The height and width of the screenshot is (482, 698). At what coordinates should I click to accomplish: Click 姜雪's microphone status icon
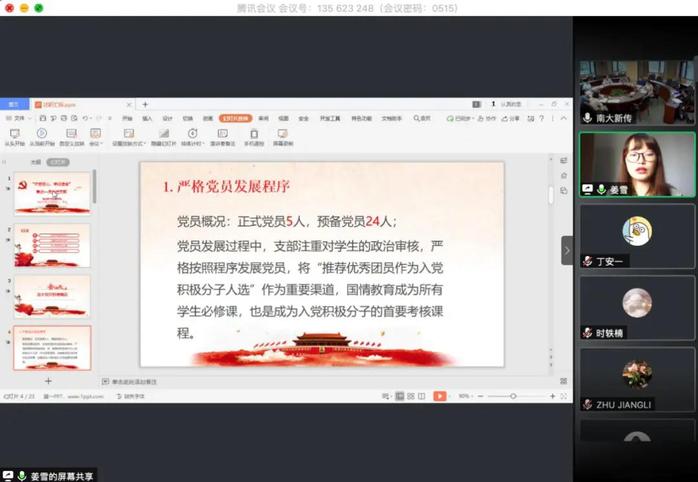coord(600,189)
